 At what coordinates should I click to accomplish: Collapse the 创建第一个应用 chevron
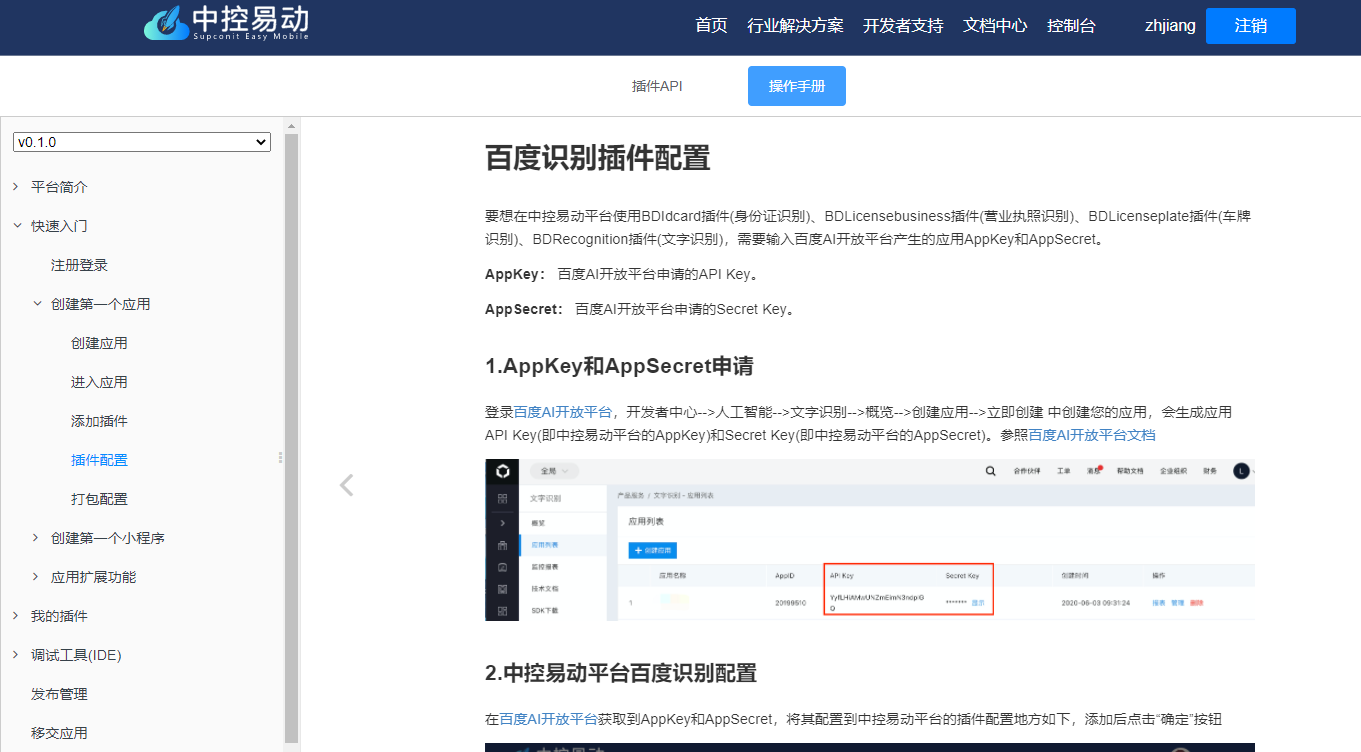tap(37, 304)
